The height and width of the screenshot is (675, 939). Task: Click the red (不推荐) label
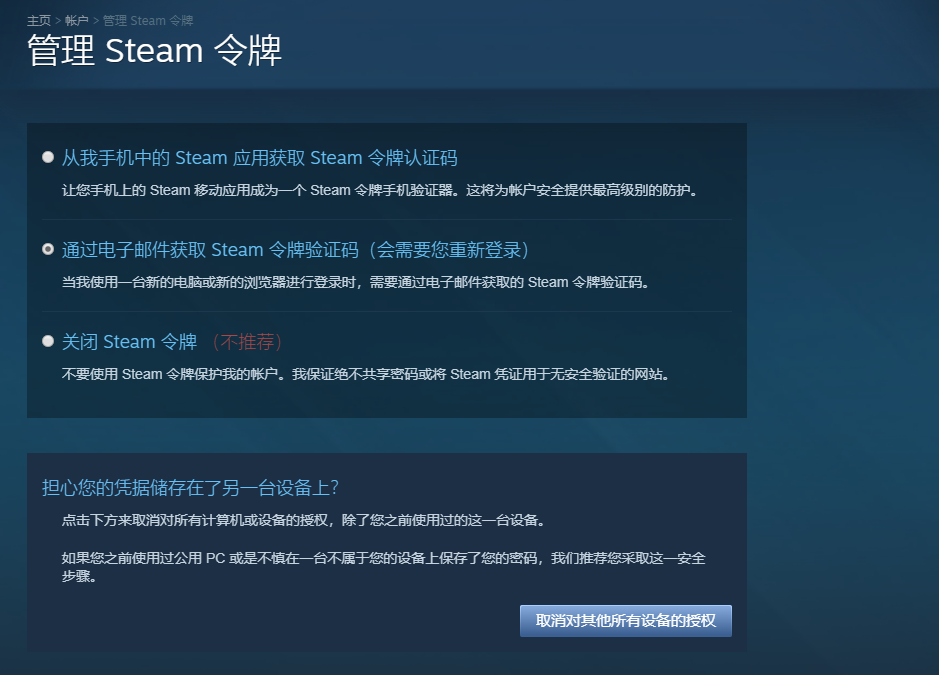247,342
